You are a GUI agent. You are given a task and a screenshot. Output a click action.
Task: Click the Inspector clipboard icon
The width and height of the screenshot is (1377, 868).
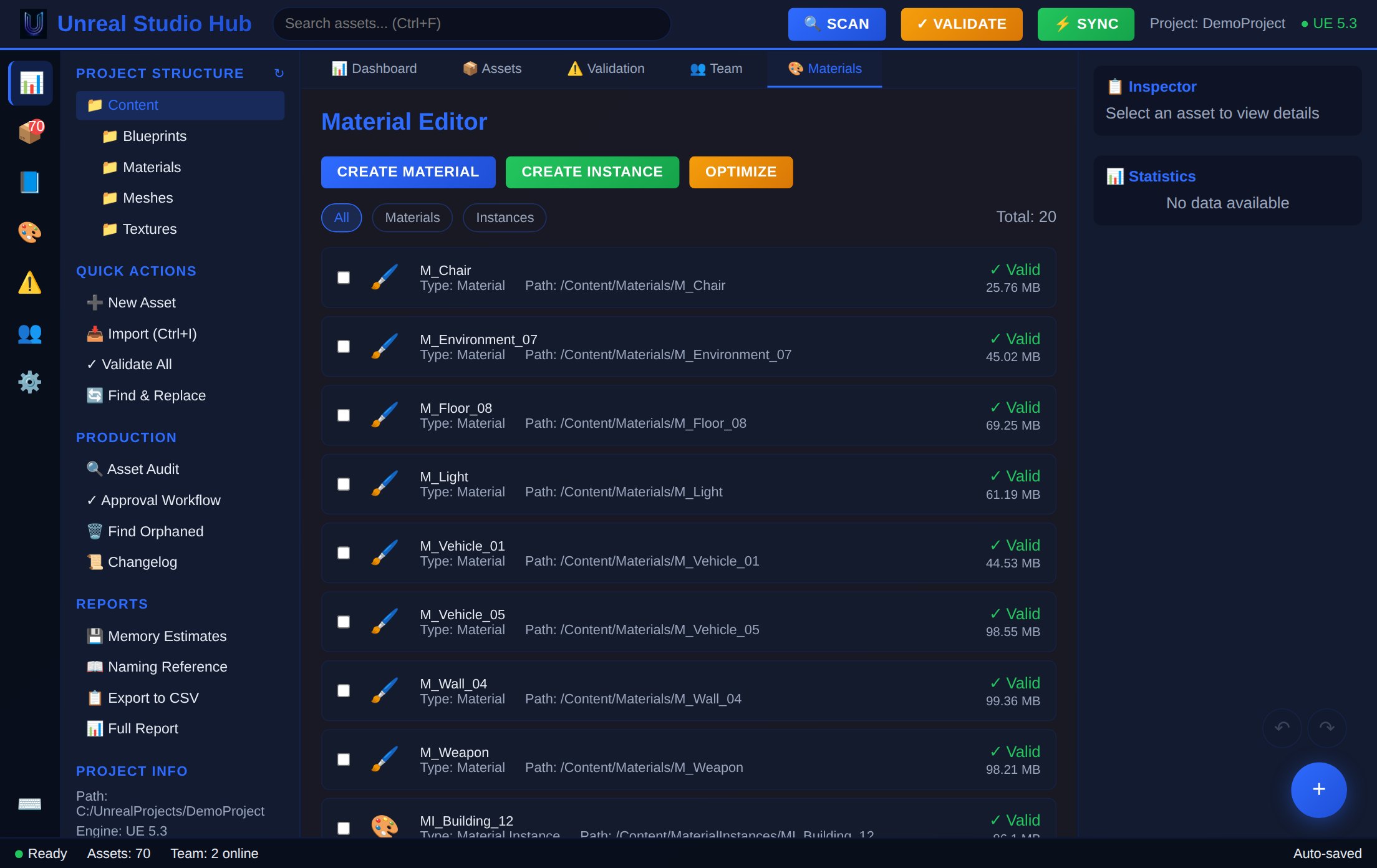click(1115, 87)
